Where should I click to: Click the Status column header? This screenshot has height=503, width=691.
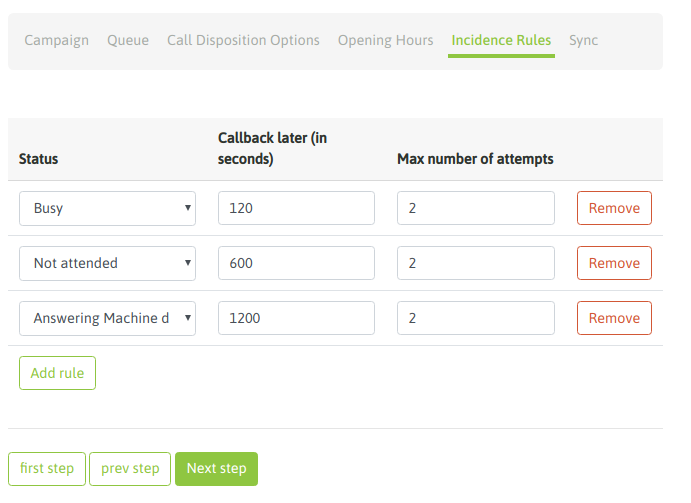tap(38, 159)
